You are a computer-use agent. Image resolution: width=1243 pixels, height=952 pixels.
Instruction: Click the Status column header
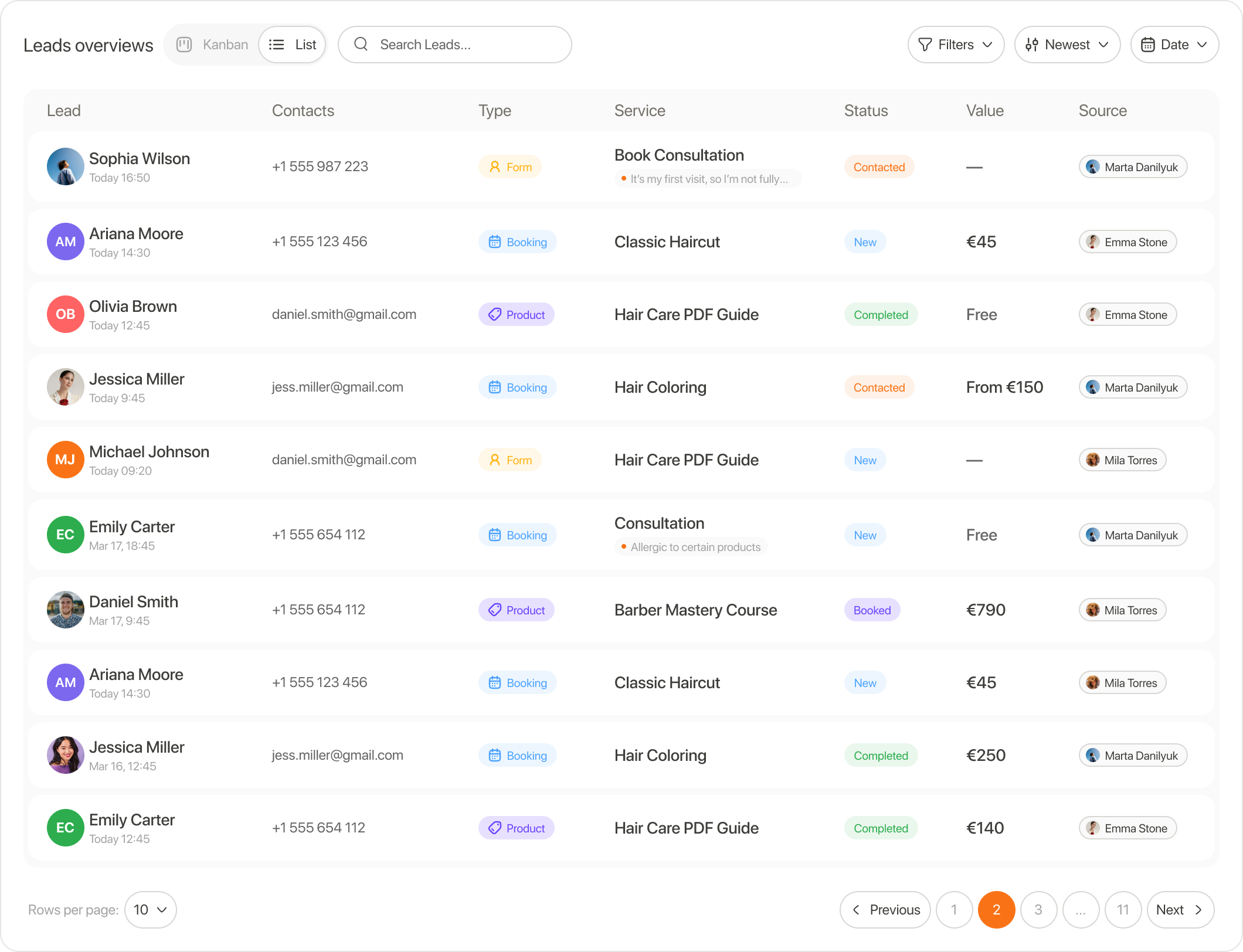click(866, 111)
